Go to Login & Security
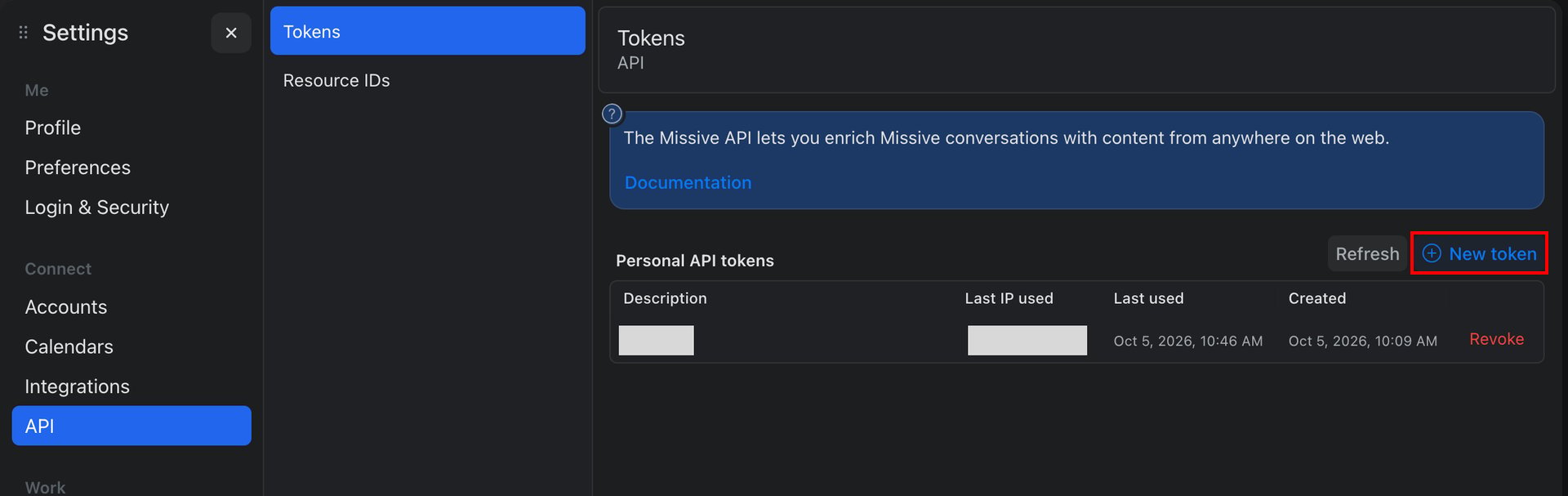Image resolution: width=1568 pixels, height=496 pixels. (97, 208)
